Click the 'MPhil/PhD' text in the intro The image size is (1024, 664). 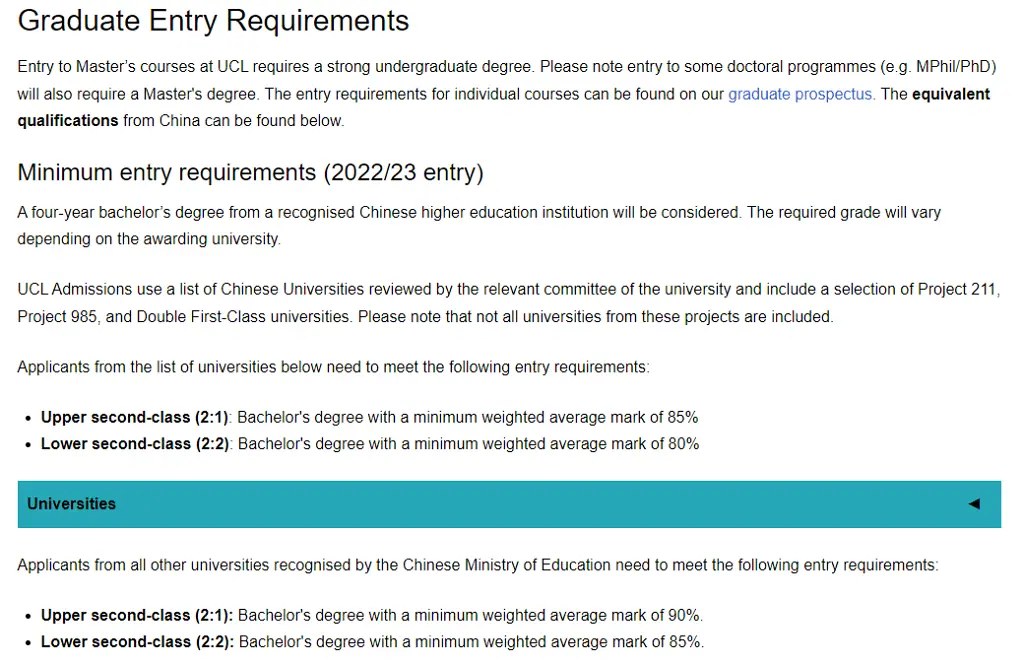(955, 68)
